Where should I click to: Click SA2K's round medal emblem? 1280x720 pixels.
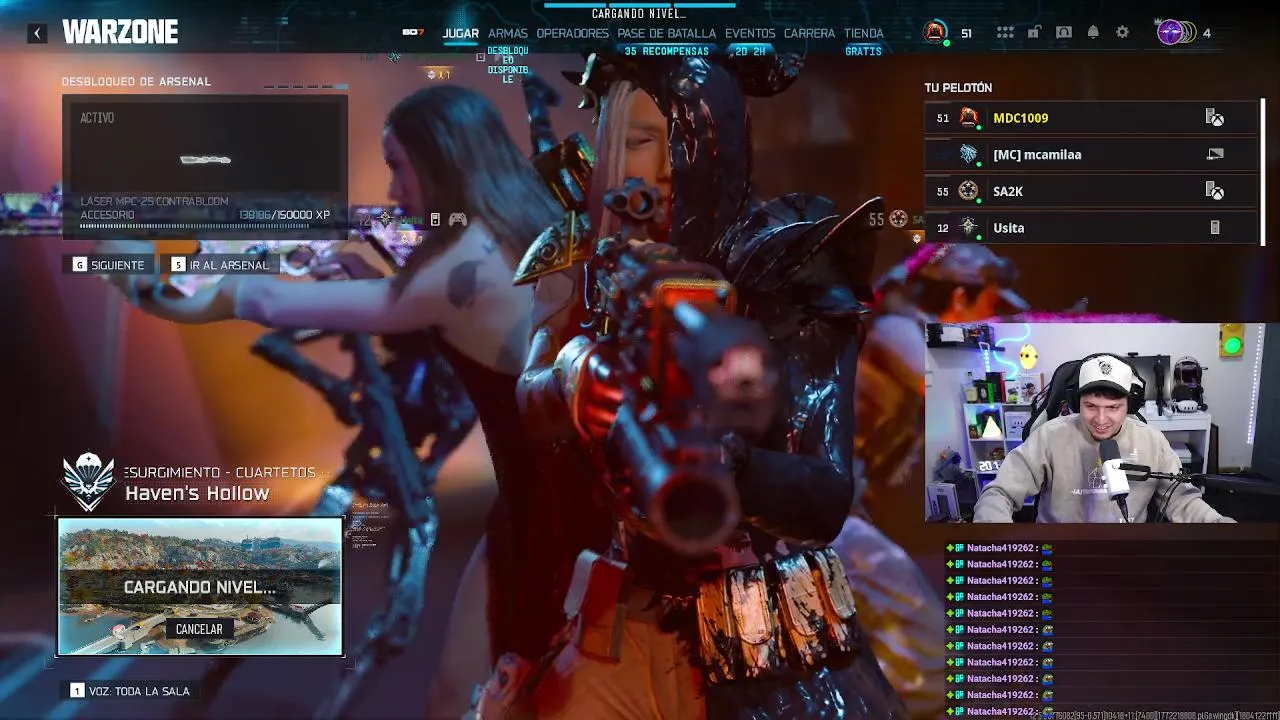[968, 191]
